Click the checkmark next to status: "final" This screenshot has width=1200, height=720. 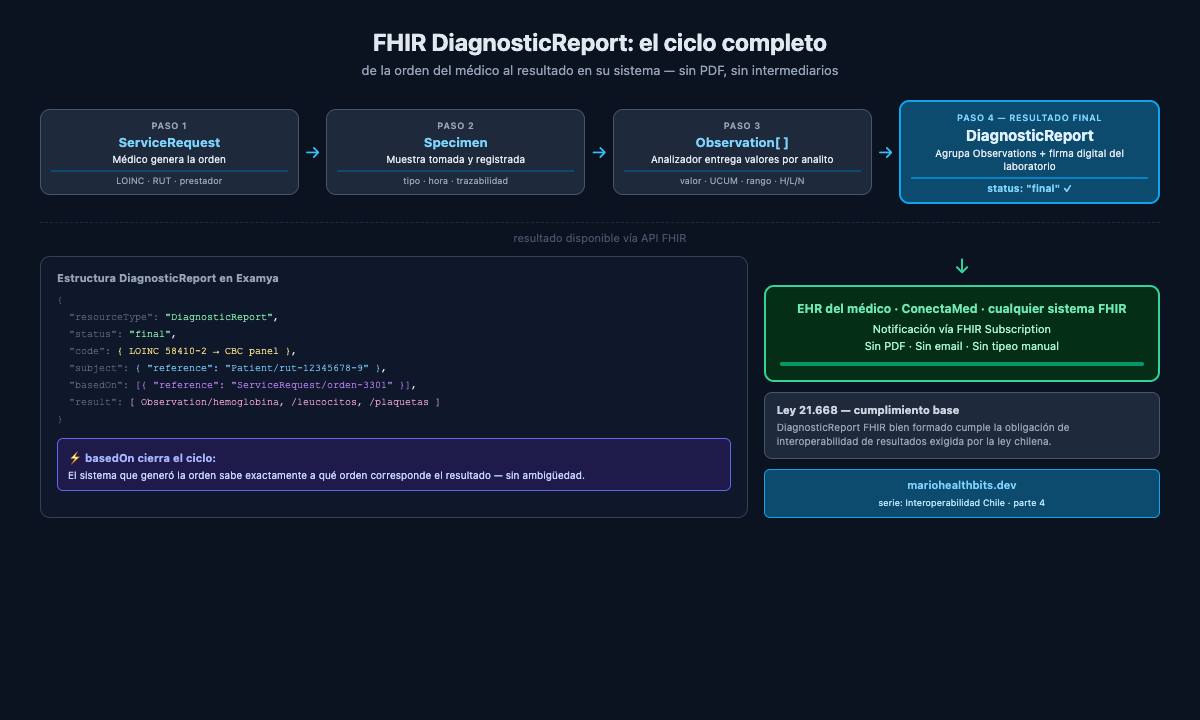click(x=1067, y=188)
